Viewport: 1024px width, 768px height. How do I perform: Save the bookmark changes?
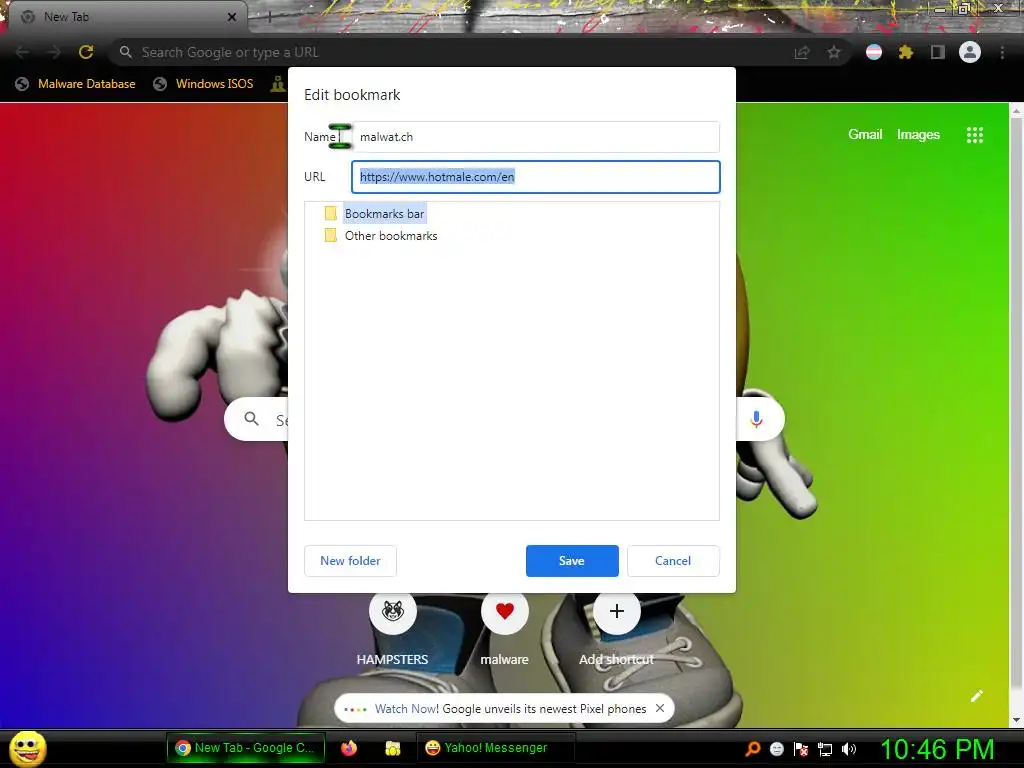(572, 561)
